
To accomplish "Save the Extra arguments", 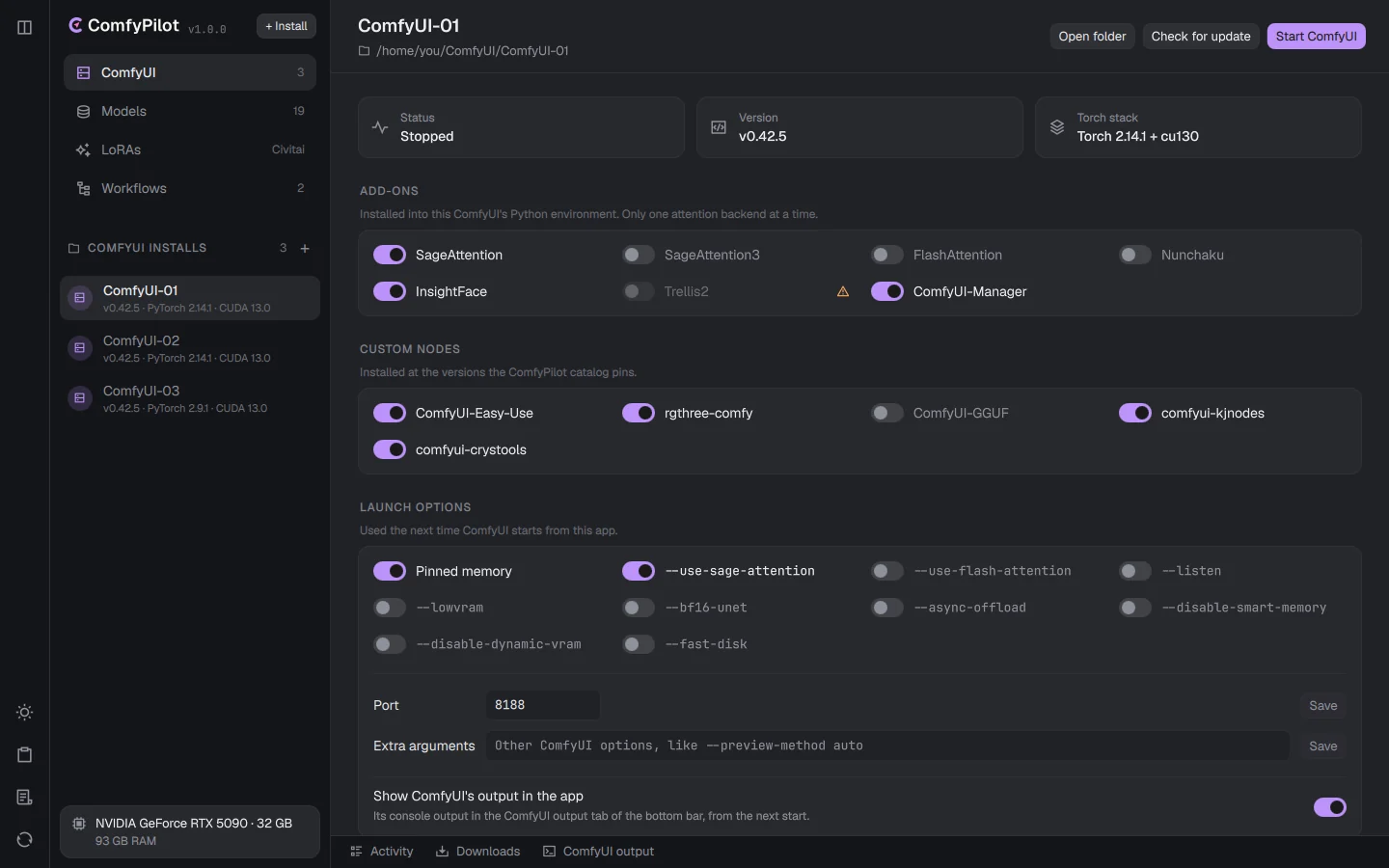I will [x=1323, y=746].
